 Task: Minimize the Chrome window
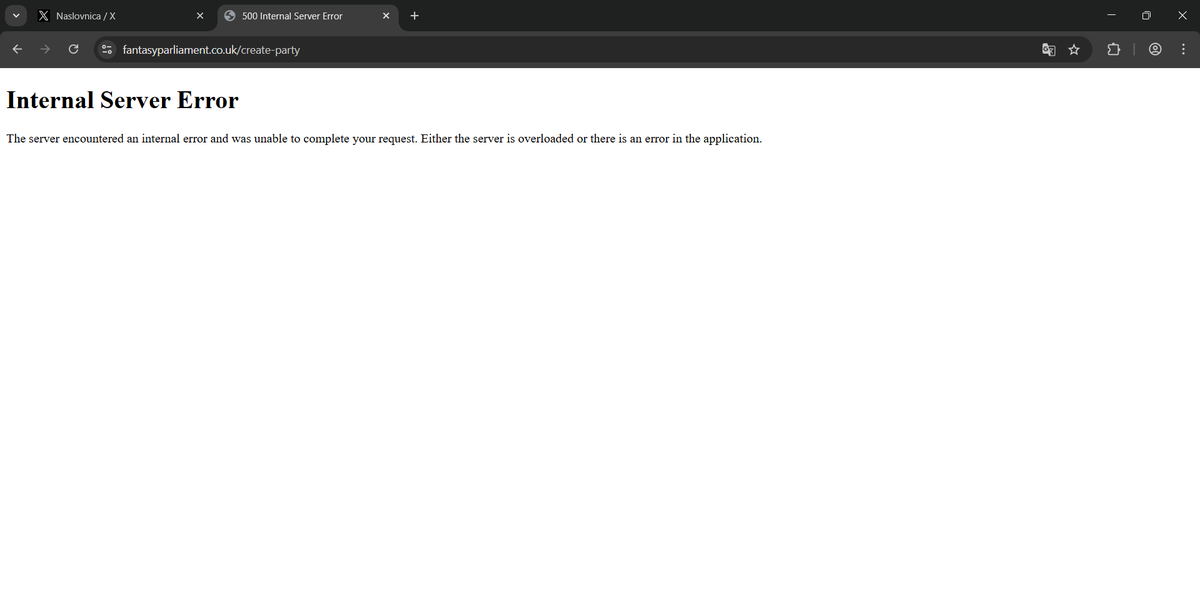pyautogui.click(x=1111, y=15)
